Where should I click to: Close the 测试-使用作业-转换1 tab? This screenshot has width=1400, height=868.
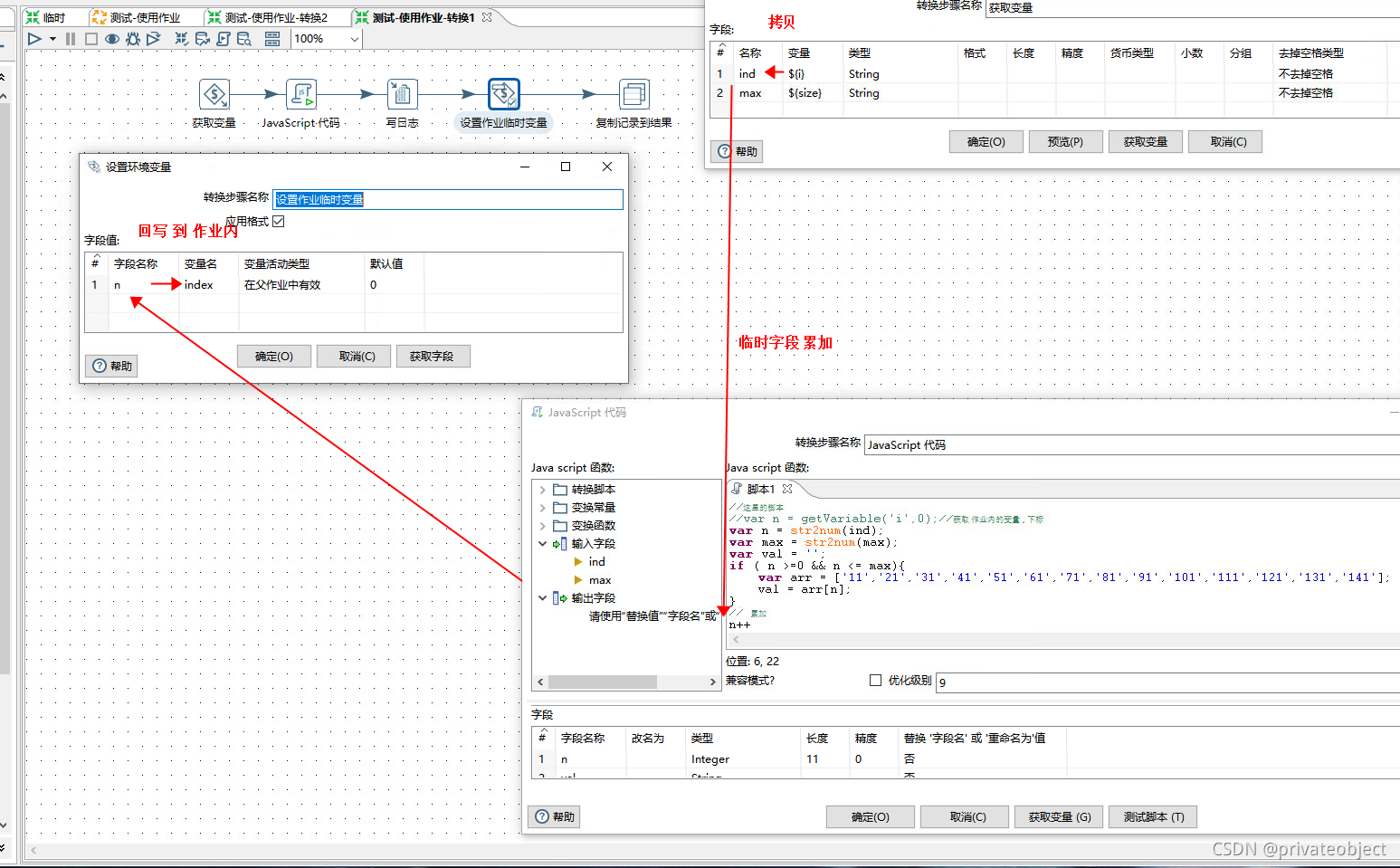pos(487,17)
